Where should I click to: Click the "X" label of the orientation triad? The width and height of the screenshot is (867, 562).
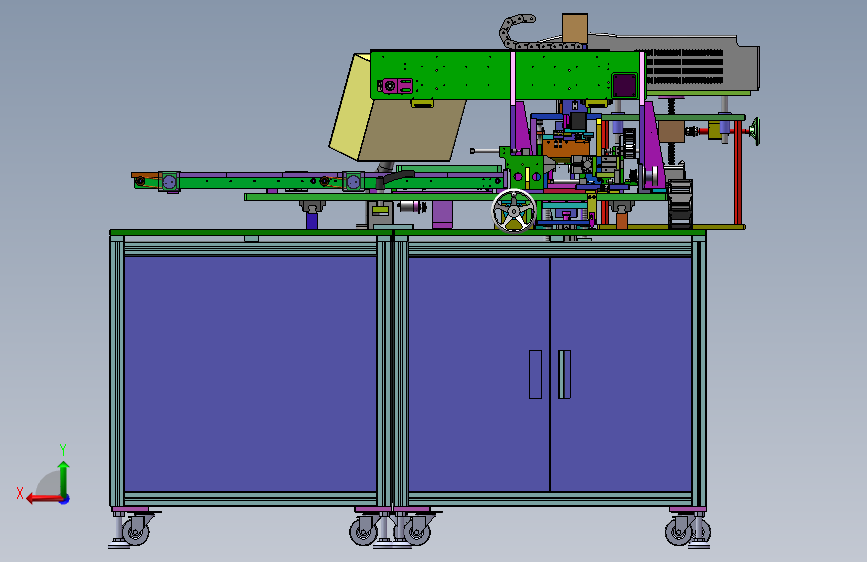point(20,493)
